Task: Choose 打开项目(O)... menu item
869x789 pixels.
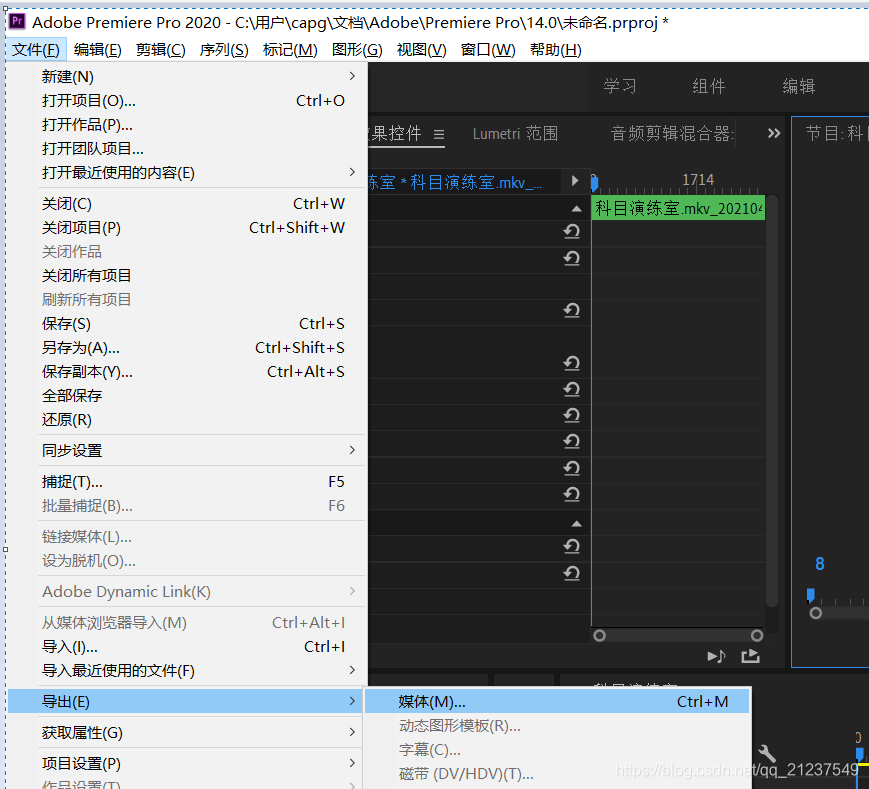Action: 186,101
